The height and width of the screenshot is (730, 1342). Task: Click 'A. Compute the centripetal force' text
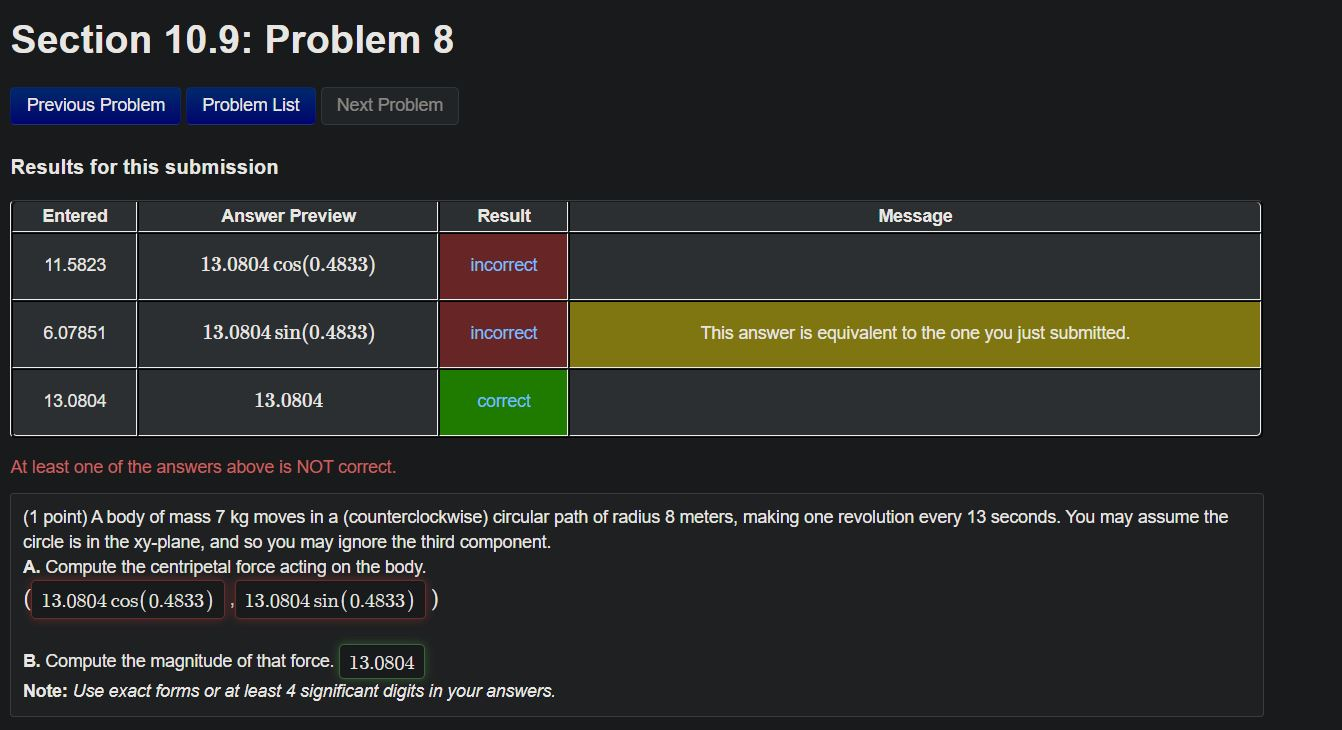click(x=225, y=567)
